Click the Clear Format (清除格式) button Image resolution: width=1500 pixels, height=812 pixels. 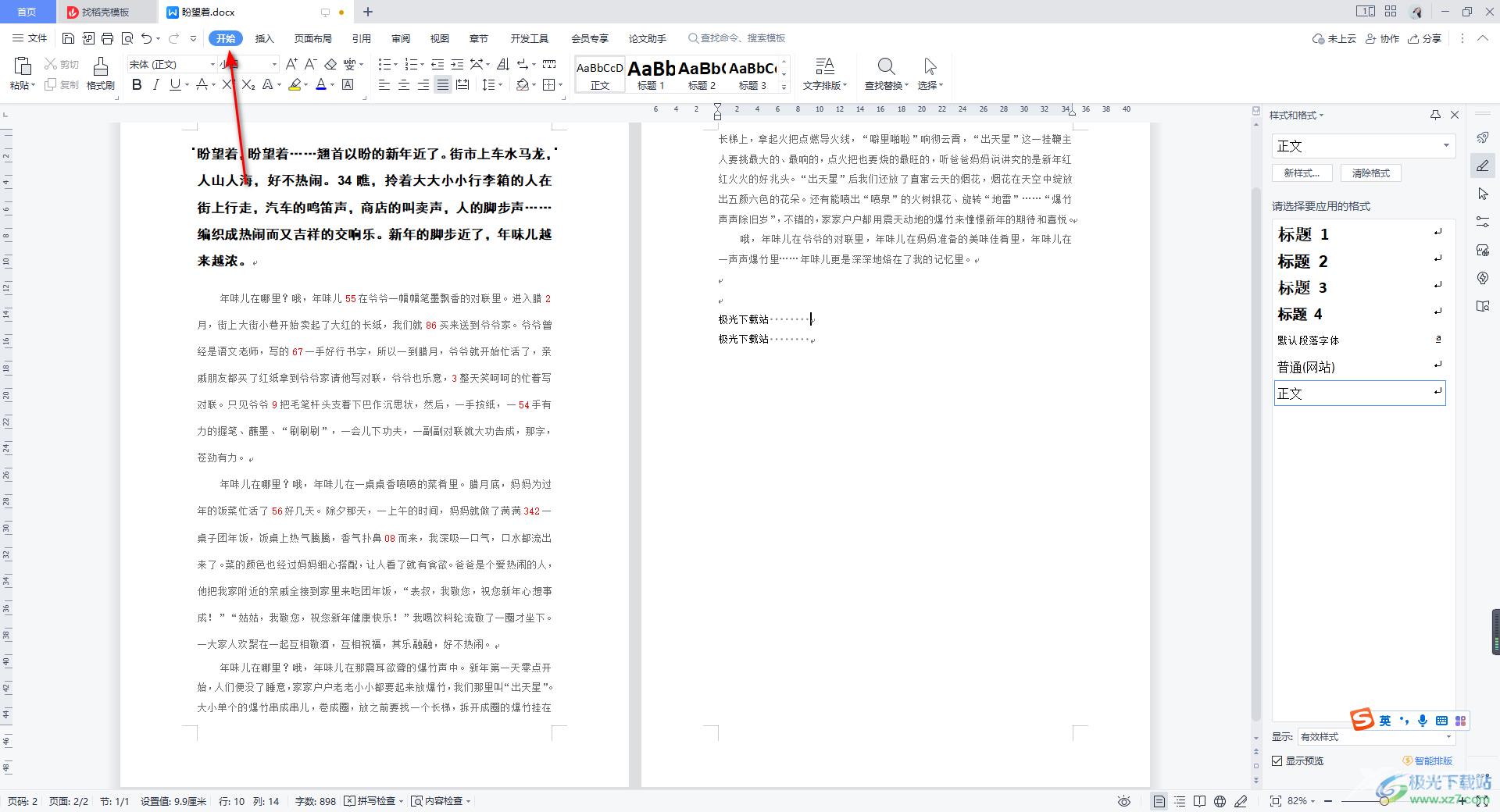click(1371, 173)
